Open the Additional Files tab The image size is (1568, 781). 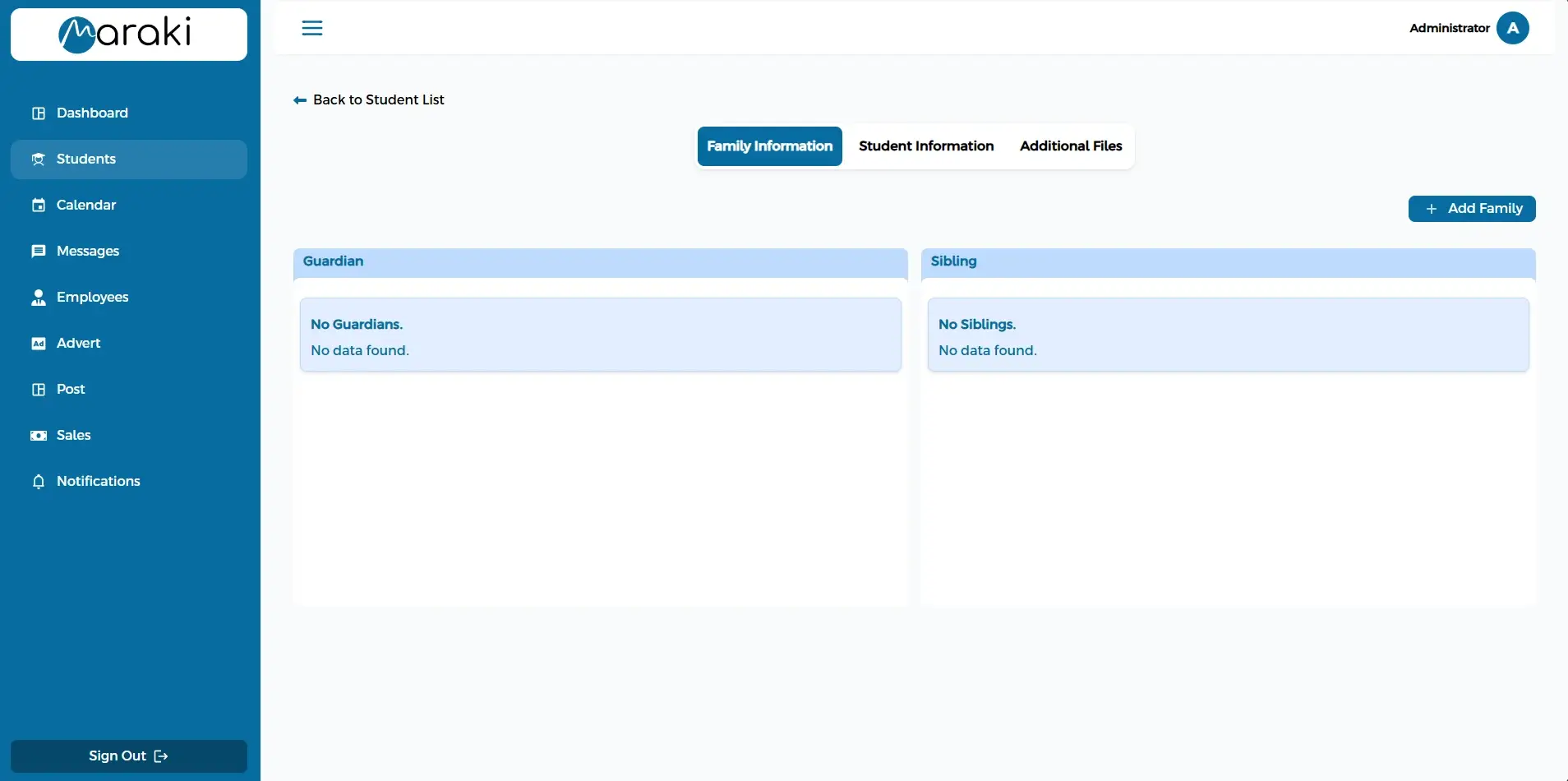[1071, 146]
